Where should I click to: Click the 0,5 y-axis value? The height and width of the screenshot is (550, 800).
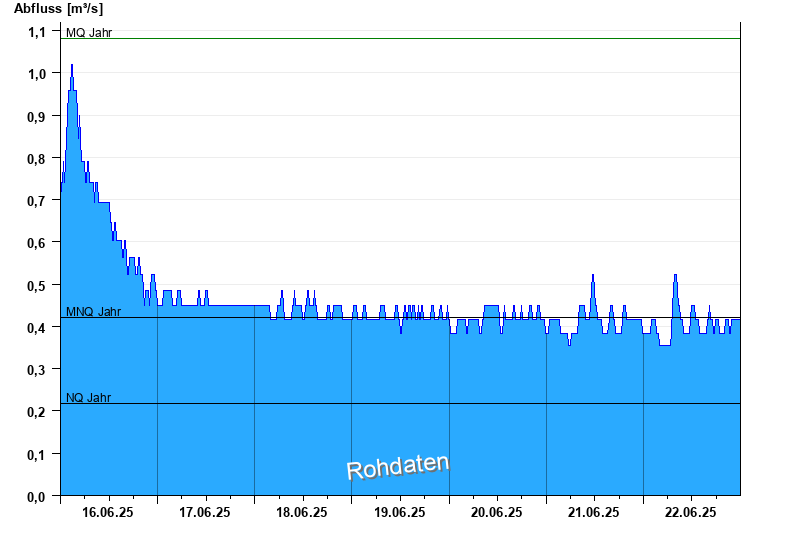(36, 285)
